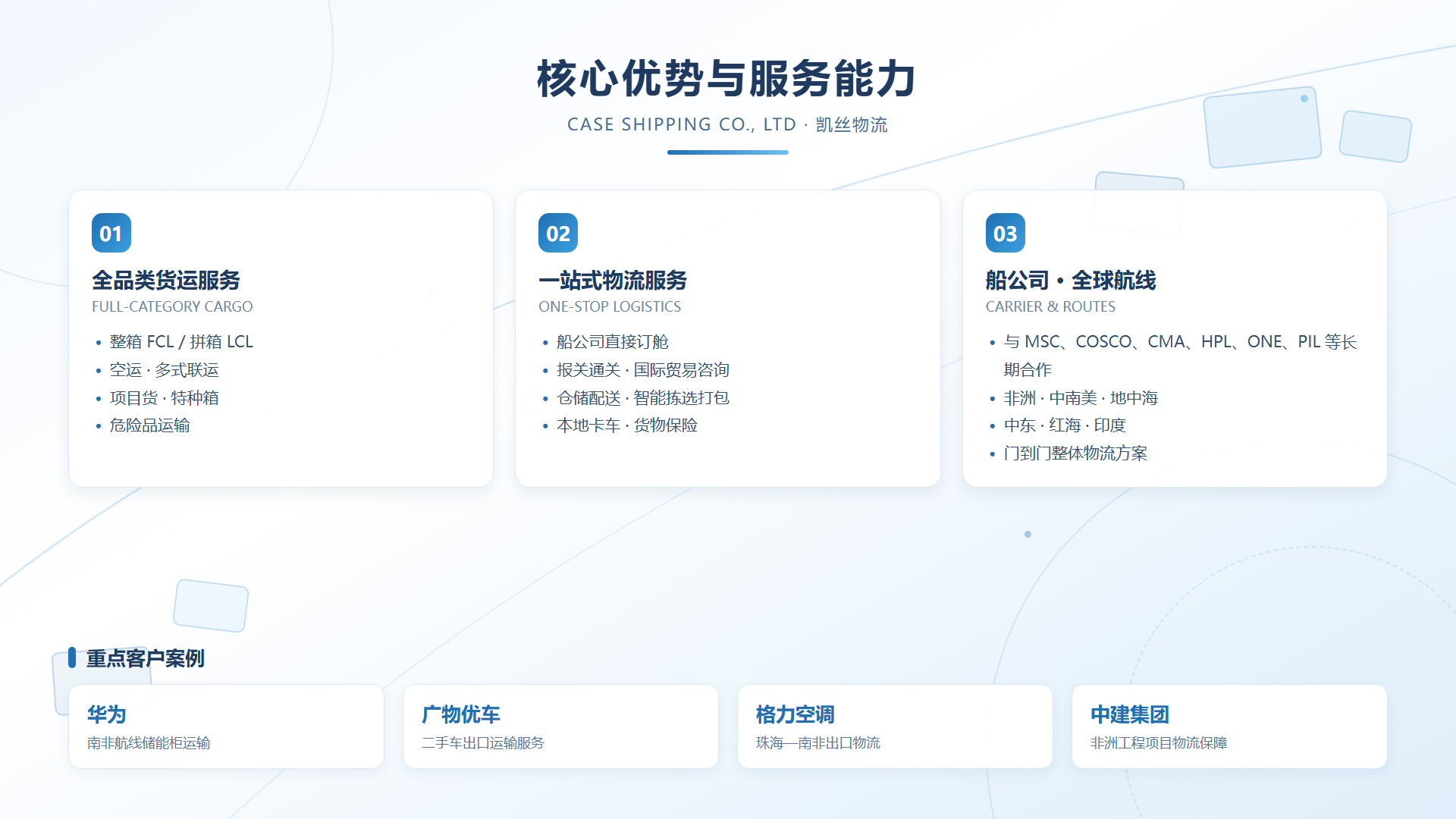The height and width of the screenshot is (819, 1456).
Task: Pick the bullet 项目货 · 特种箱
Action: tap(164, 398)
